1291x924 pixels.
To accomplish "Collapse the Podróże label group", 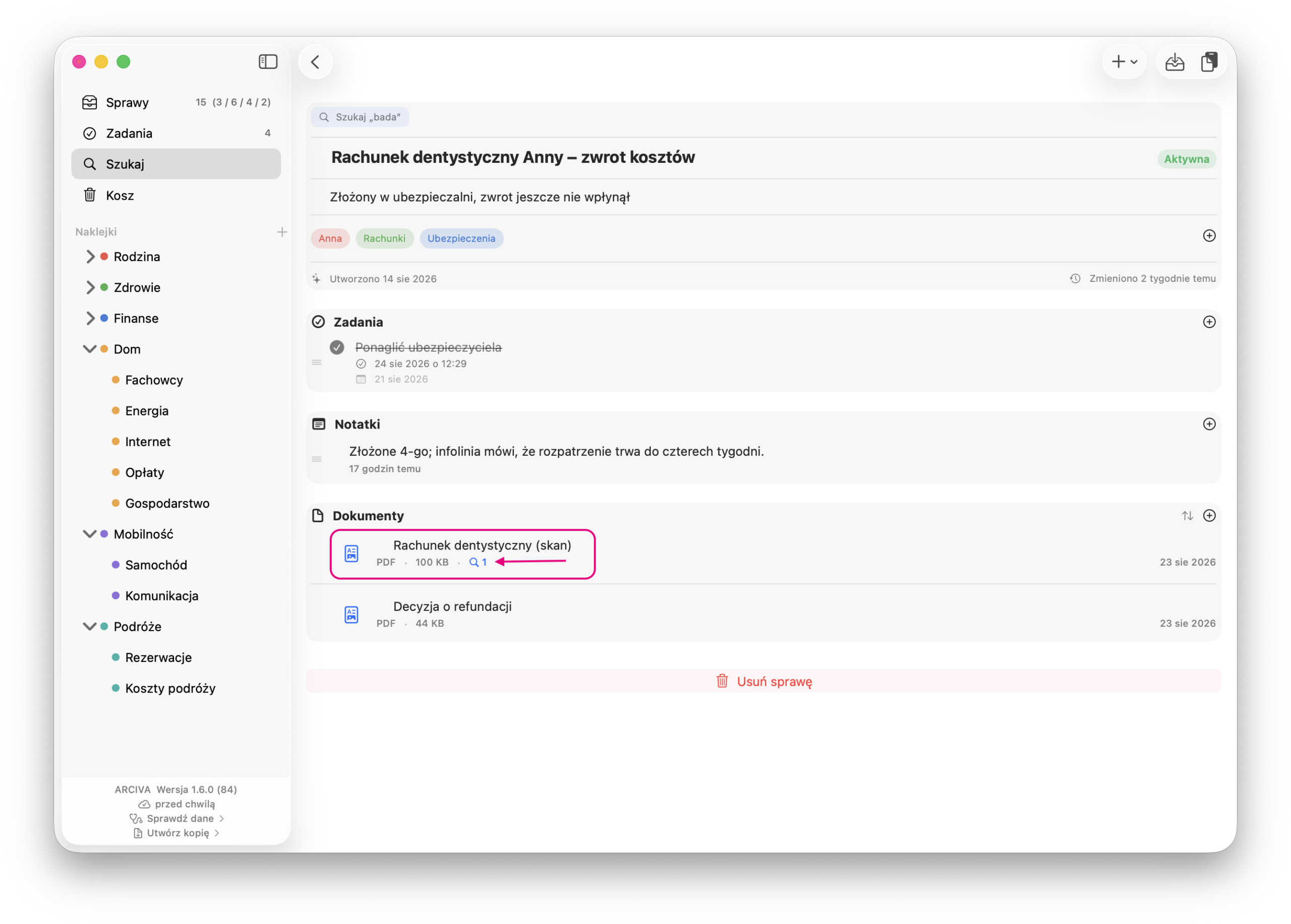I will click(x=90, y=627).
